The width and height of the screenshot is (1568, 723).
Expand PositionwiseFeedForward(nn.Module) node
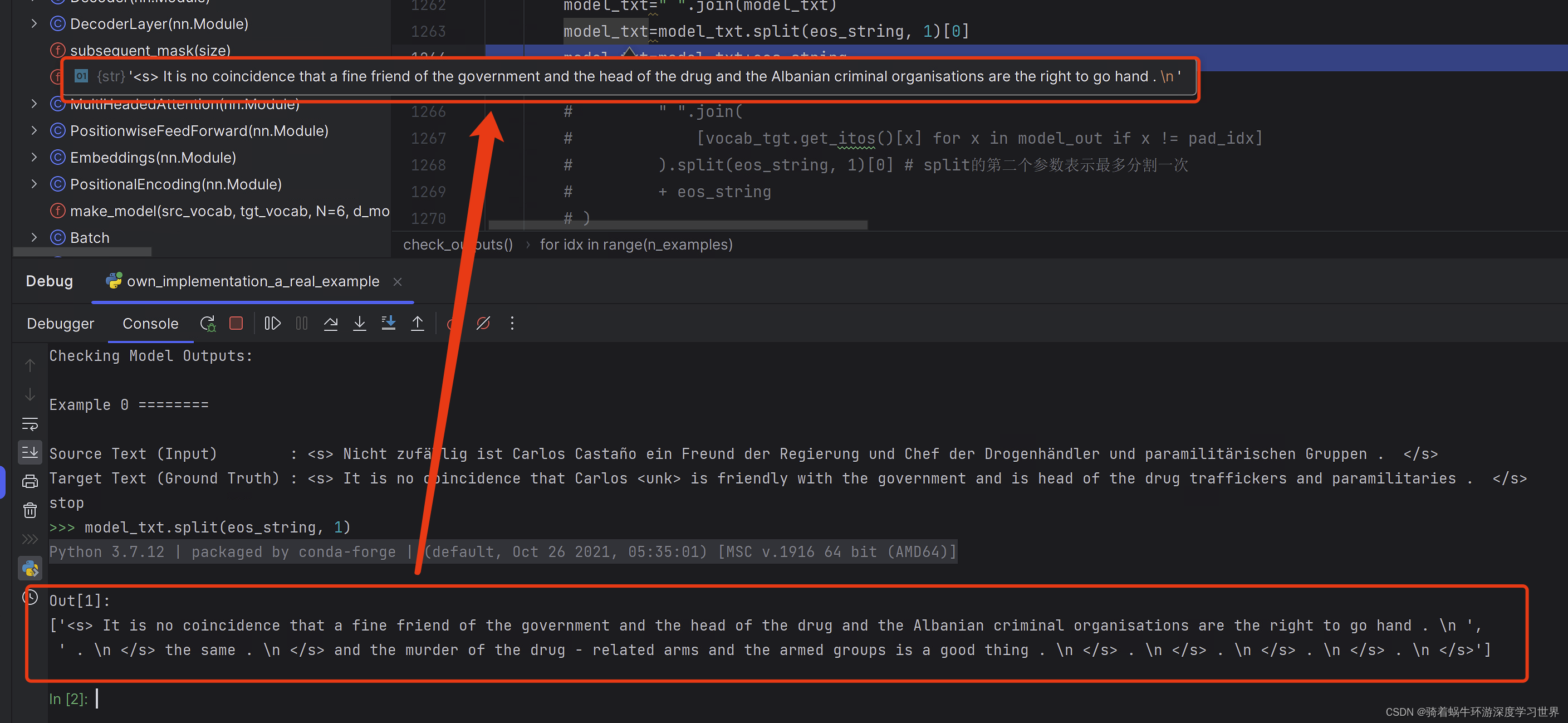[x=34, y=130]
